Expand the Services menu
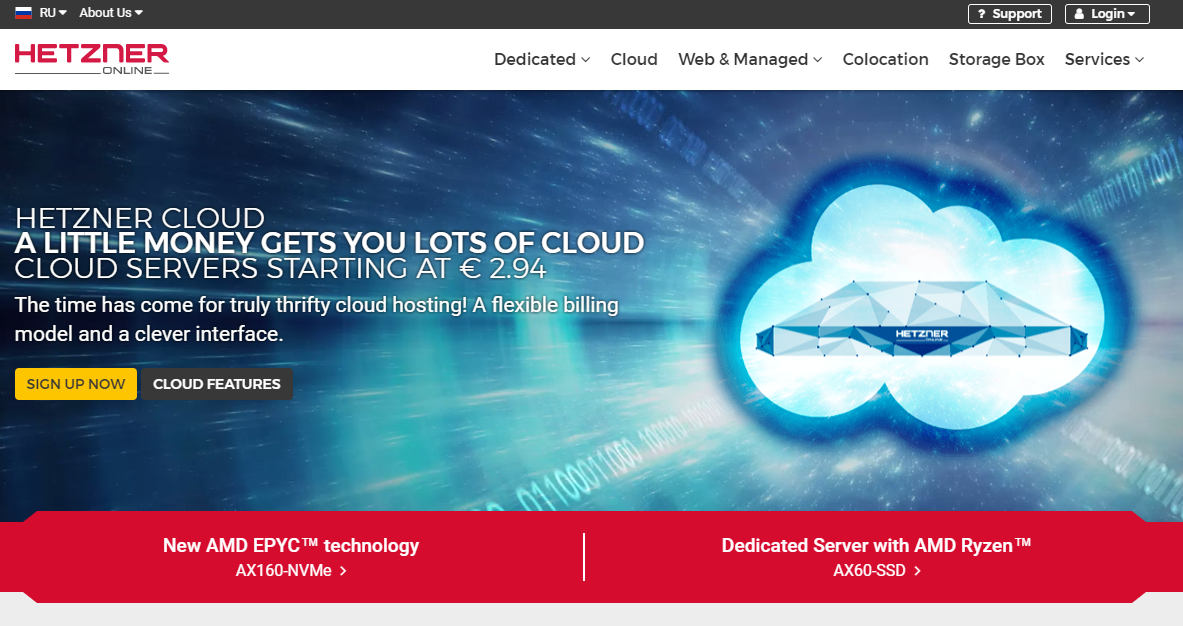 (1104, 60)
